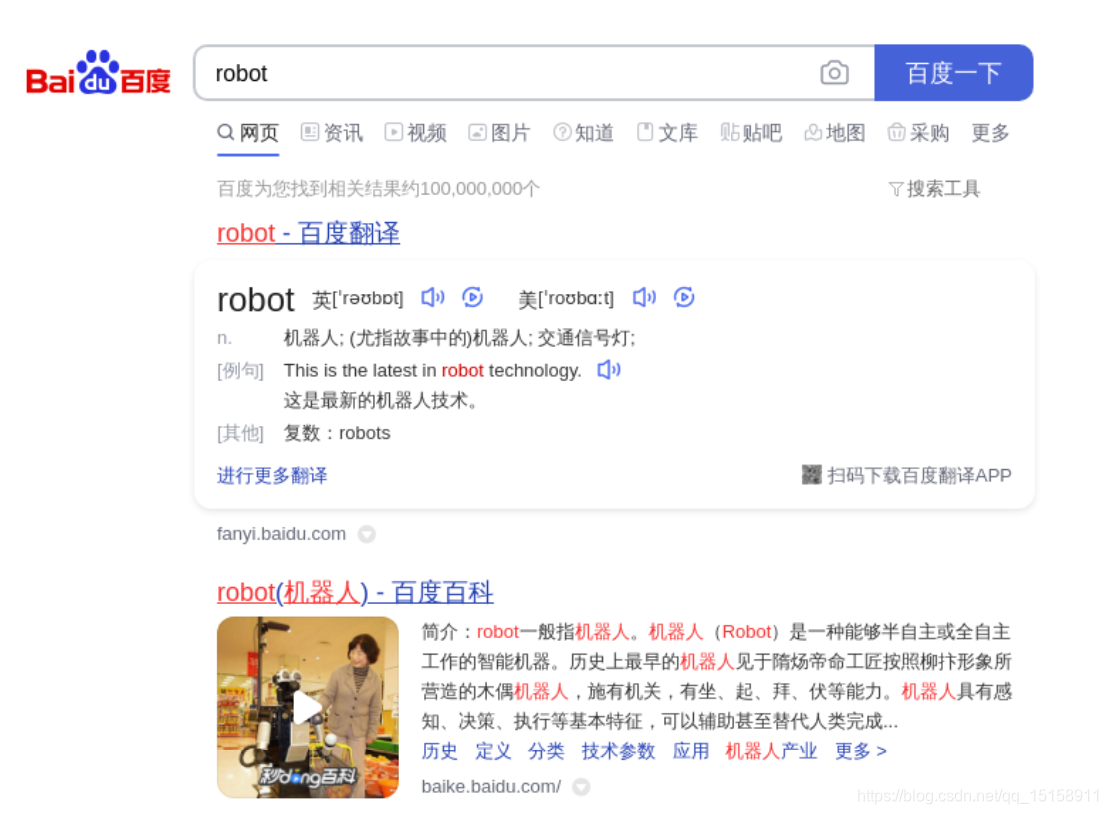Switch to 文库 library tab

[667, 133]
